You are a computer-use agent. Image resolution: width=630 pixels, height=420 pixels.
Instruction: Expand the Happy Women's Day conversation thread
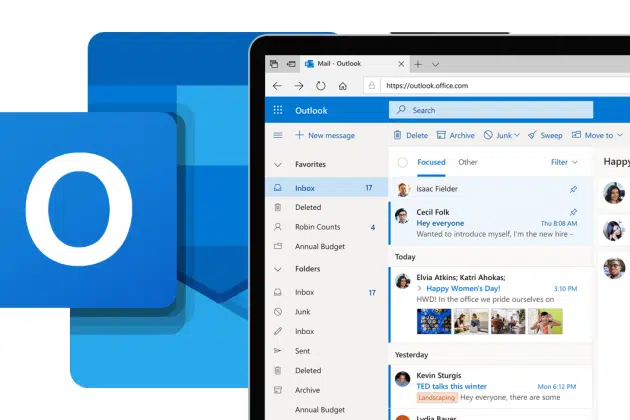click(x=420, y=288)
